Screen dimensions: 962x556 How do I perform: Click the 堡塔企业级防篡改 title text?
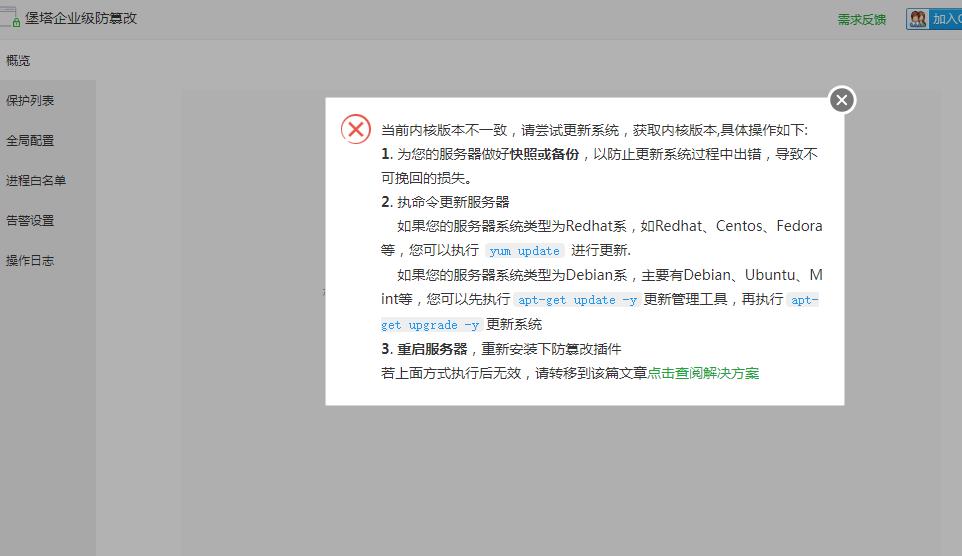click(x=81, y=18)
